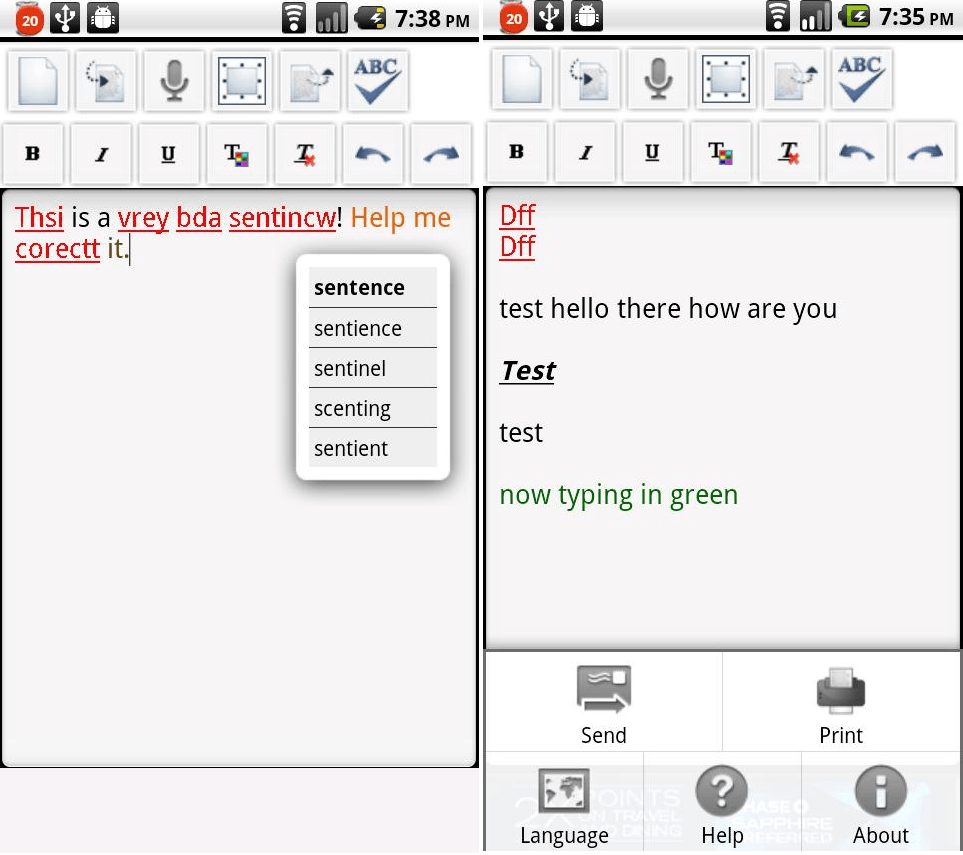Image resolution: width=963 pixels, height=855 pixels.
Task: Tap misspelled word 'vrey'
Action: coord(143,219)
